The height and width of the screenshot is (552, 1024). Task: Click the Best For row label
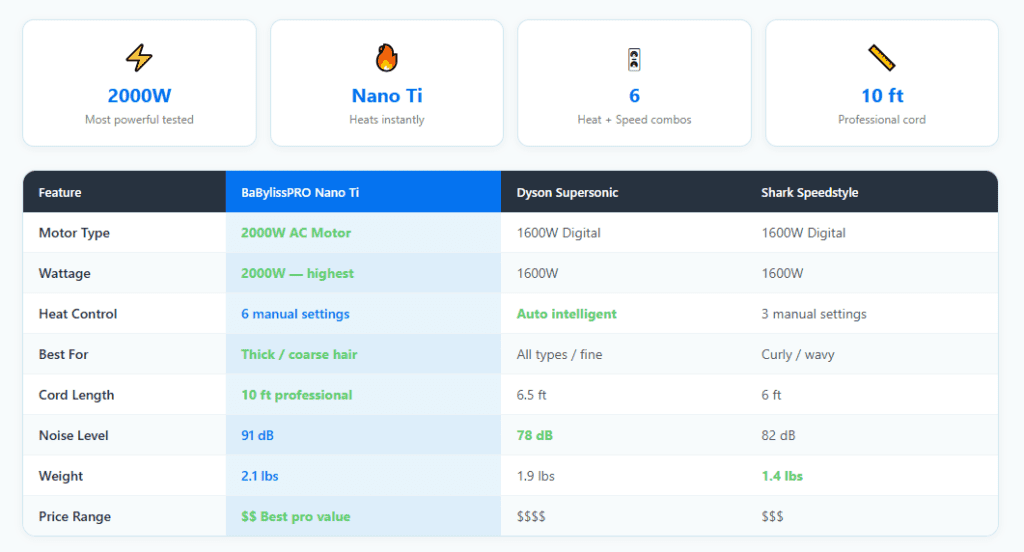click(63, 354)
